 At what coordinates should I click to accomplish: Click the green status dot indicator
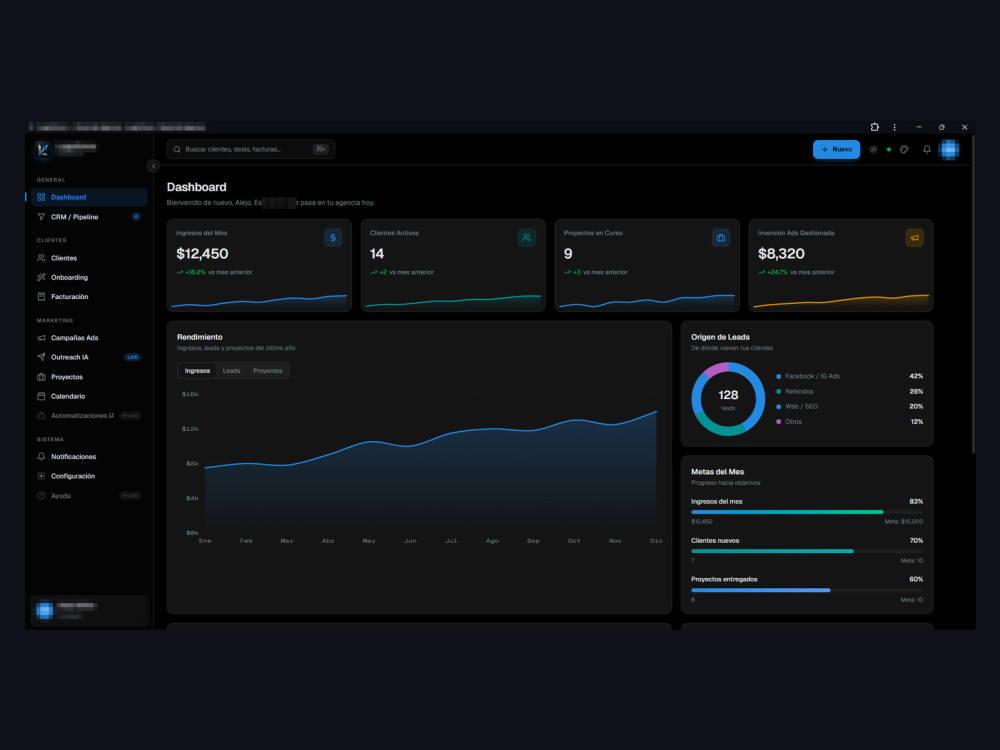tap(888, 149)
